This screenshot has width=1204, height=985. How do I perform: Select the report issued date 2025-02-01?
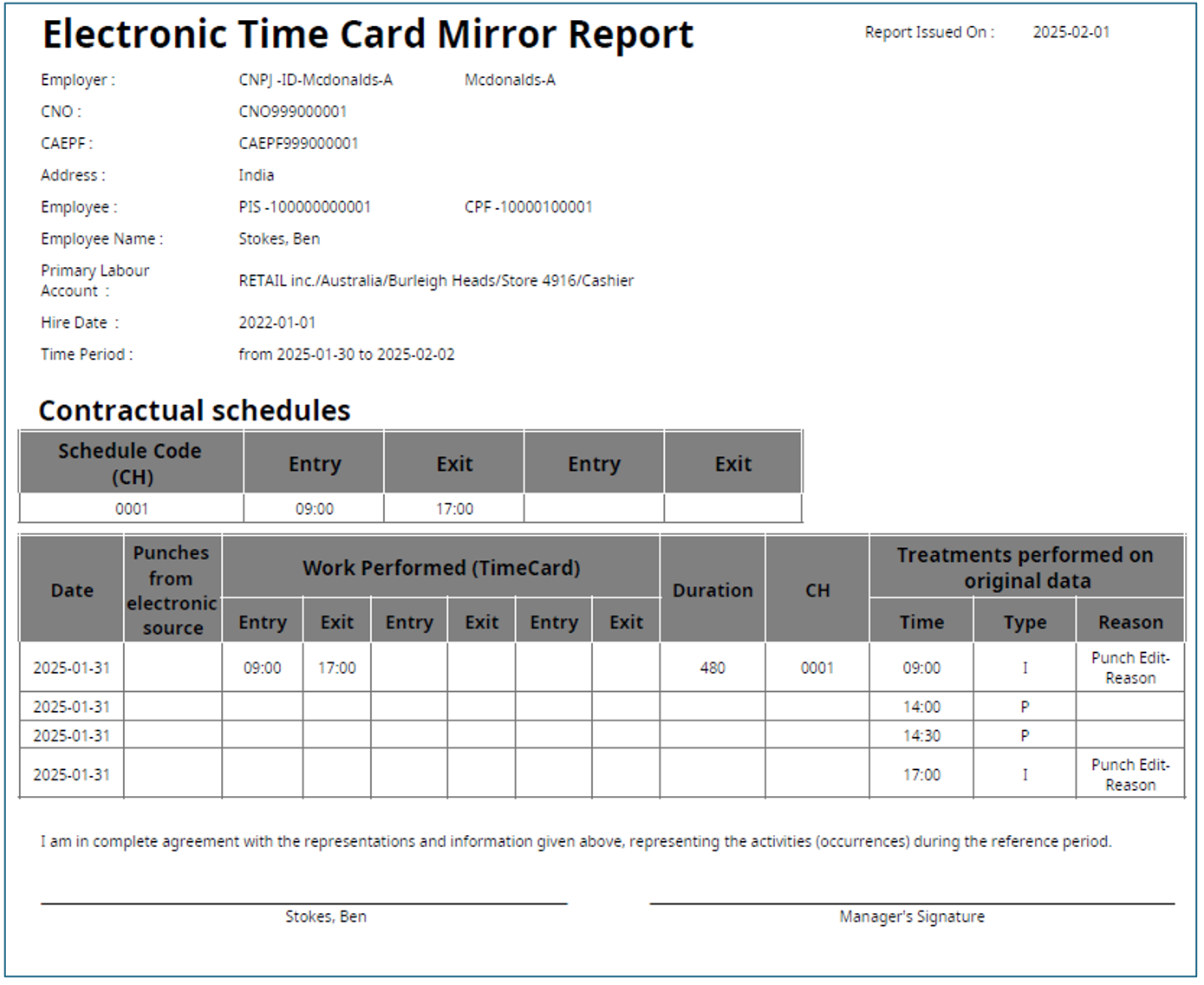(1071, 32)
